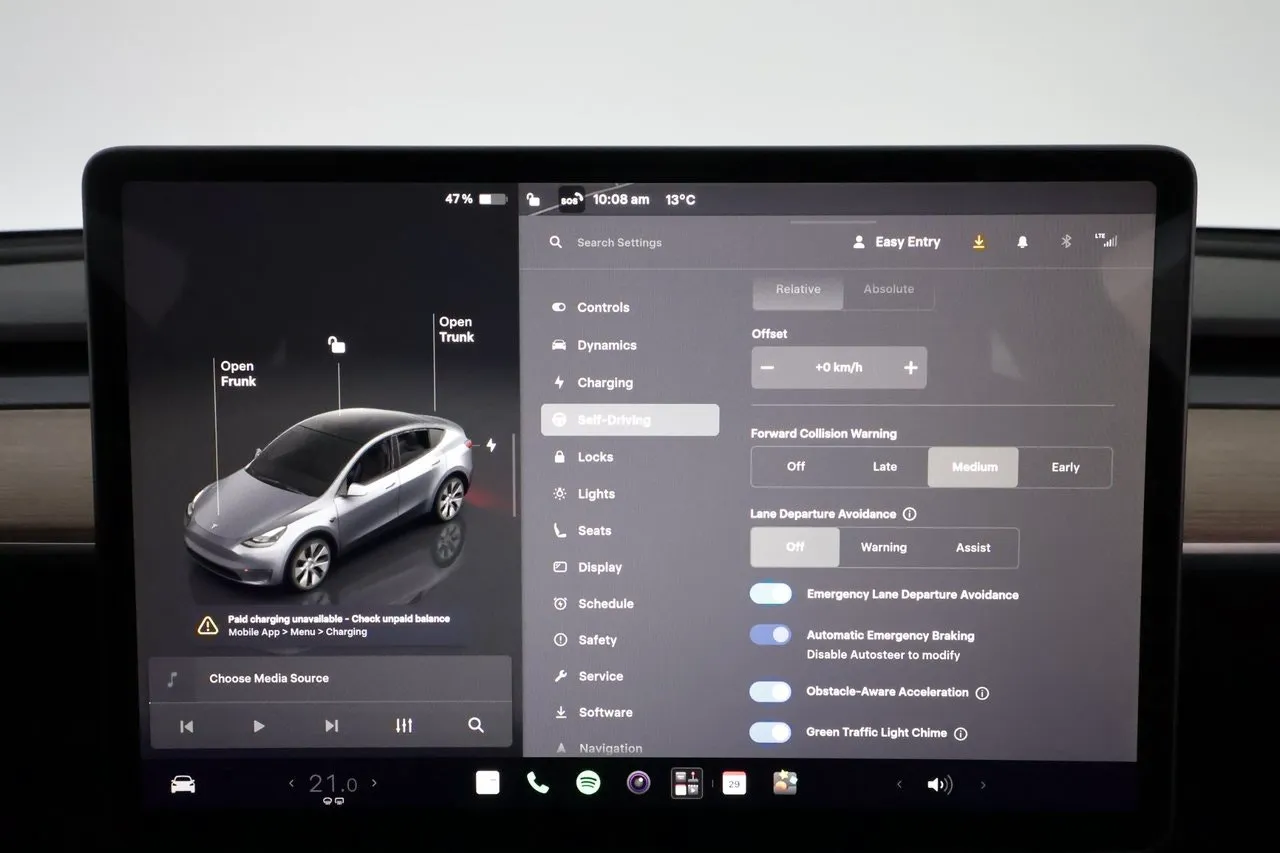Tap Open Frunk
The height and width of the screenshot is (853, 1280).
[238, 374]
